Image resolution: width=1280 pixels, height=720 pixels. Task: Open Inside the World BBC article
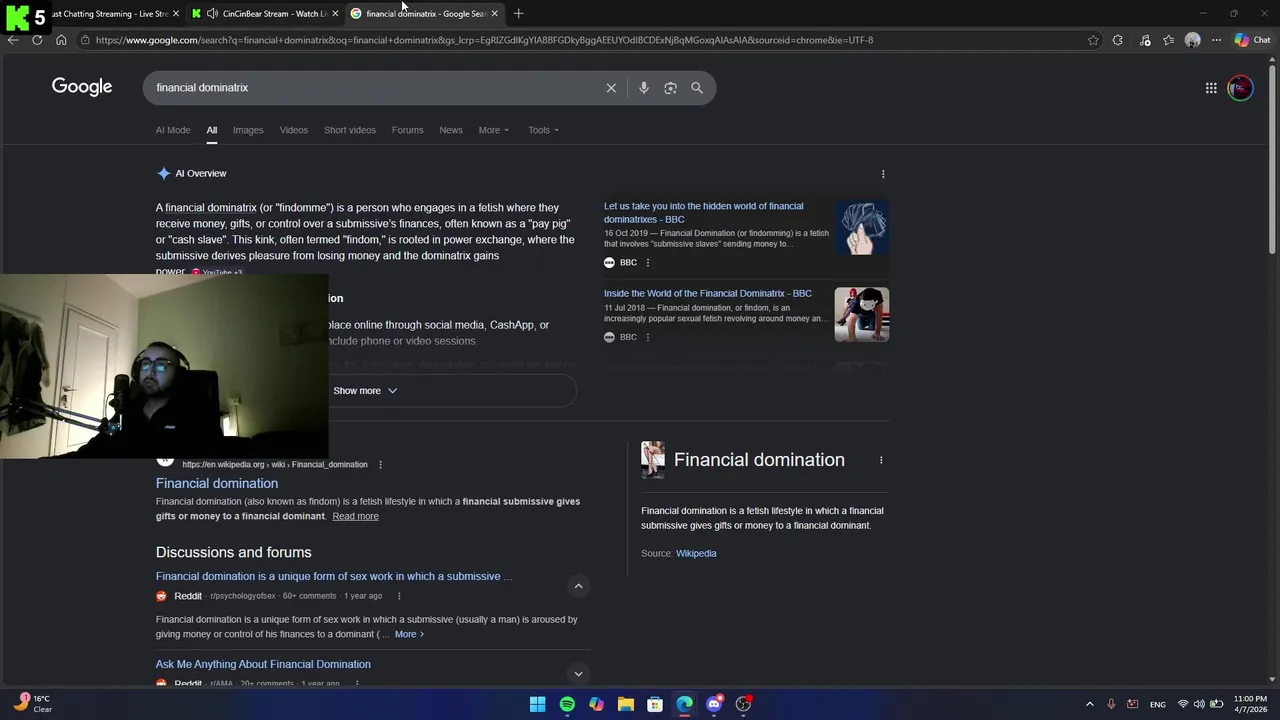[708, 293]
